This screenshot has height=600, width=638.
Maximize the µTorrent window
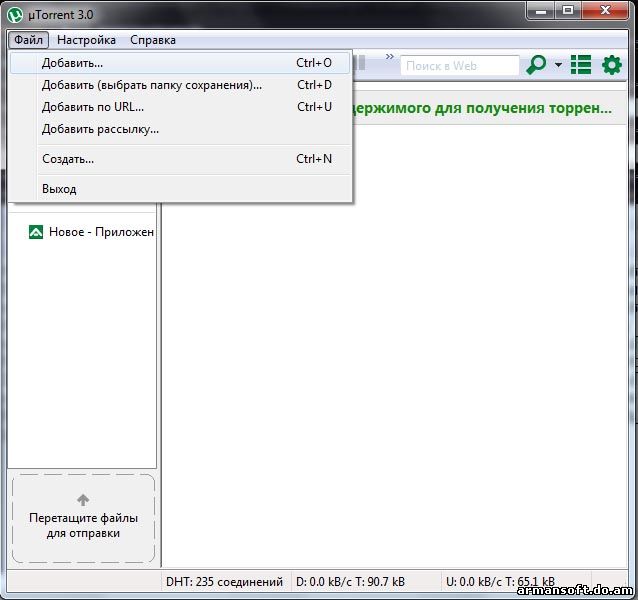click(568, 11)
